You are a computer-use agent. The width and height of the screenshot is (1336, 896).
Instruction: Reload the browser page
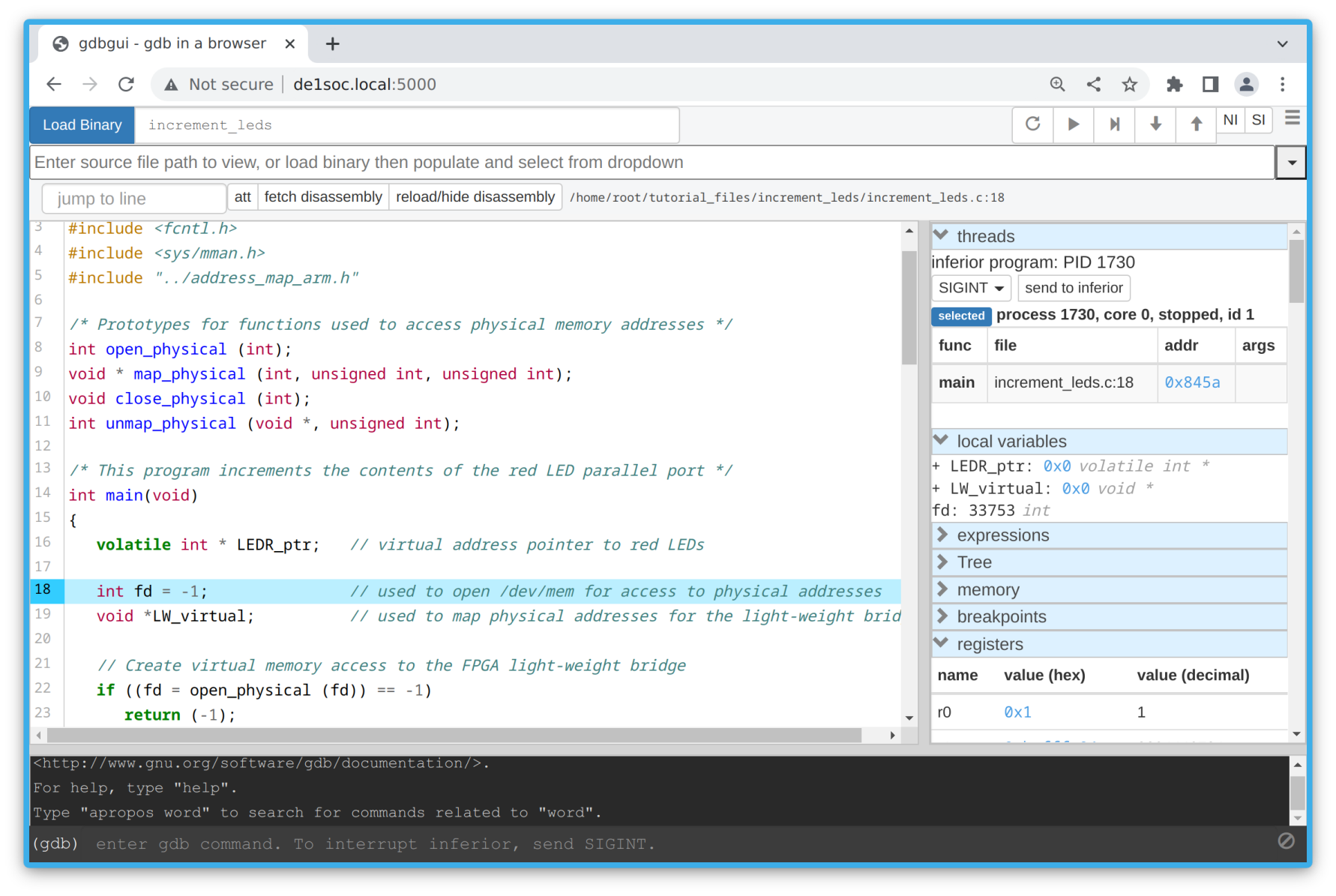126,84
